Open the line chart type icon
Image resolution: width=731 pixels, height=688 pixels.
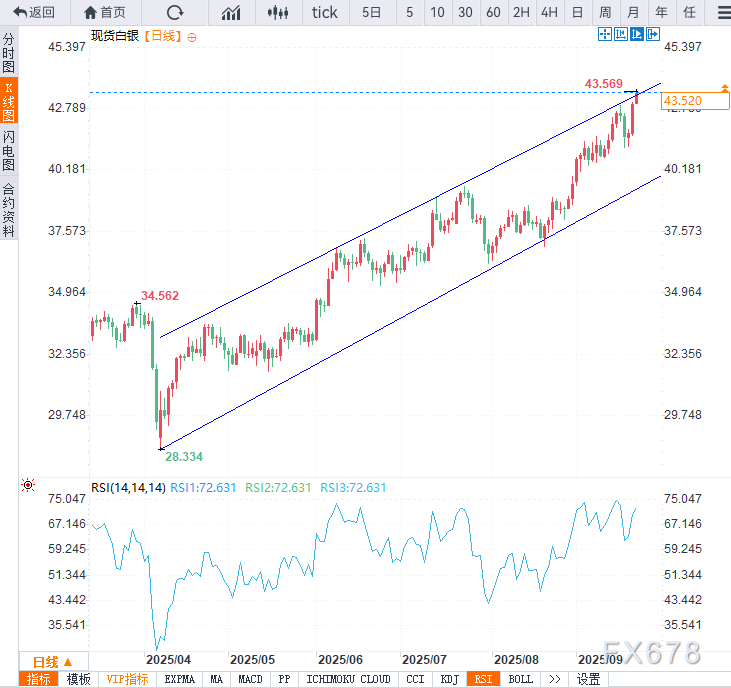(231, 12)
